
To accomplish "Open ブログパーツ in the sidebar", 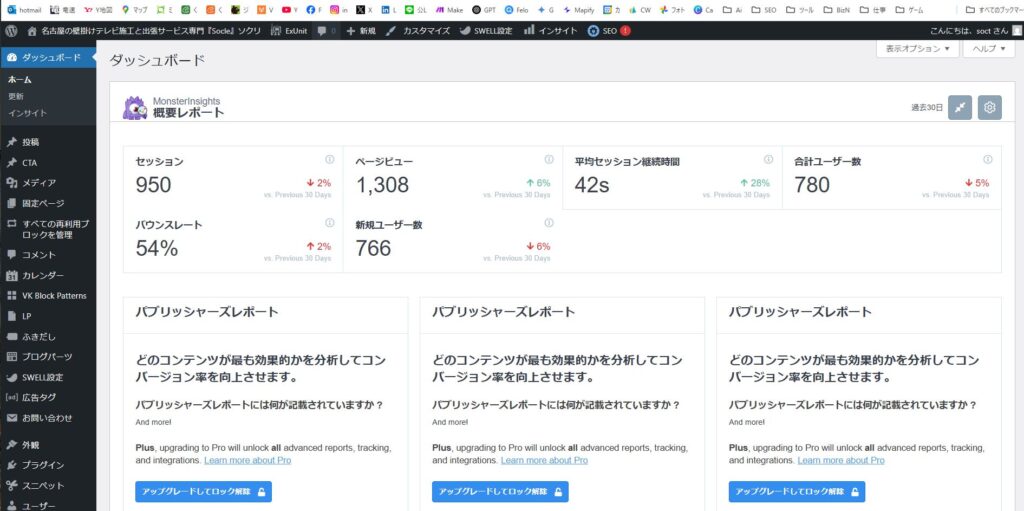I will pos(48,357).
